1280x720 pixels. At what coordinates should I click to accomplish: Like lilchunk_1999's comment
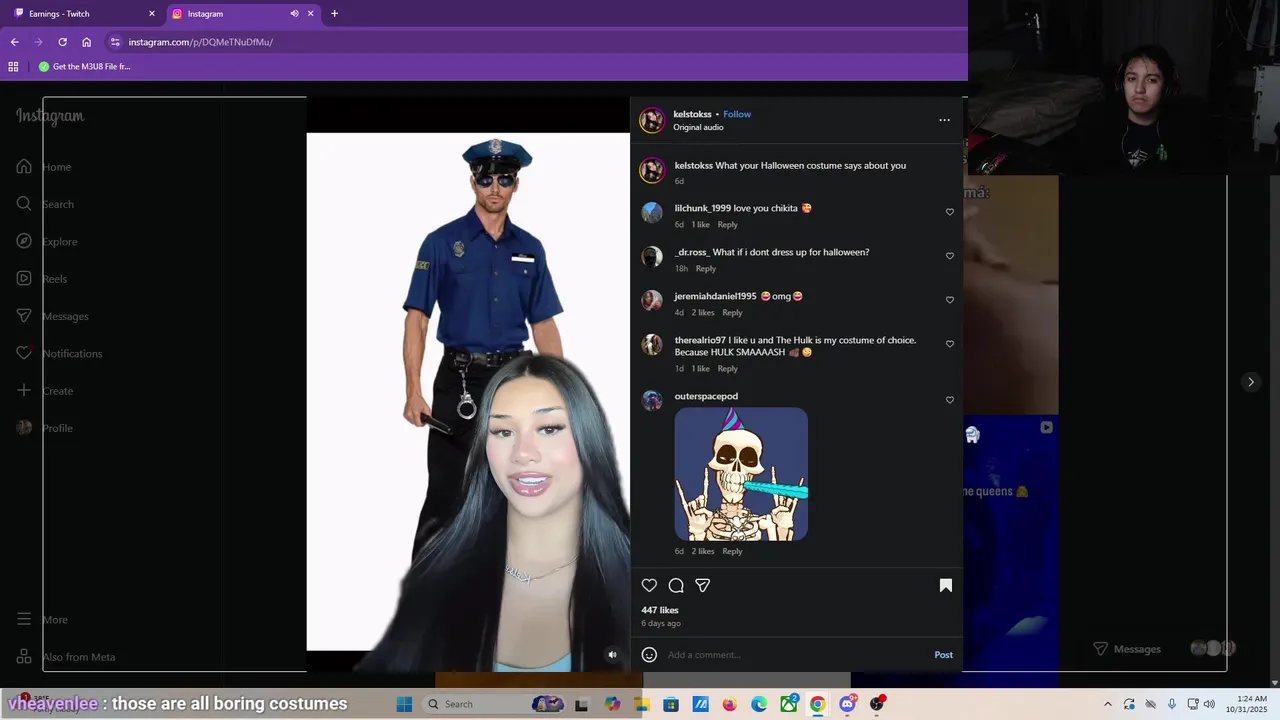click(x=950, y=212)
